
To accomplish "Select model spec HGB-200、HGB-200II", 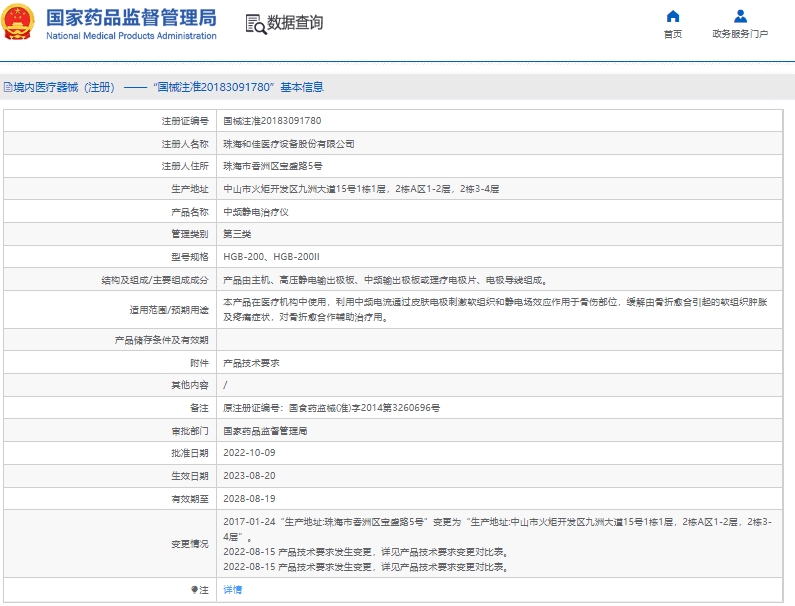I will pos(271,257).
